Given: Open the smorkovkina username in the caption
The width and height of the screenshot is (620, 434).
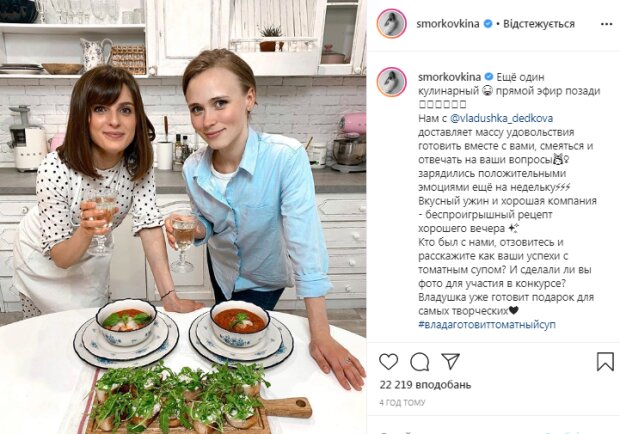Looking at the screenshot, I should (x=449, y=77).
